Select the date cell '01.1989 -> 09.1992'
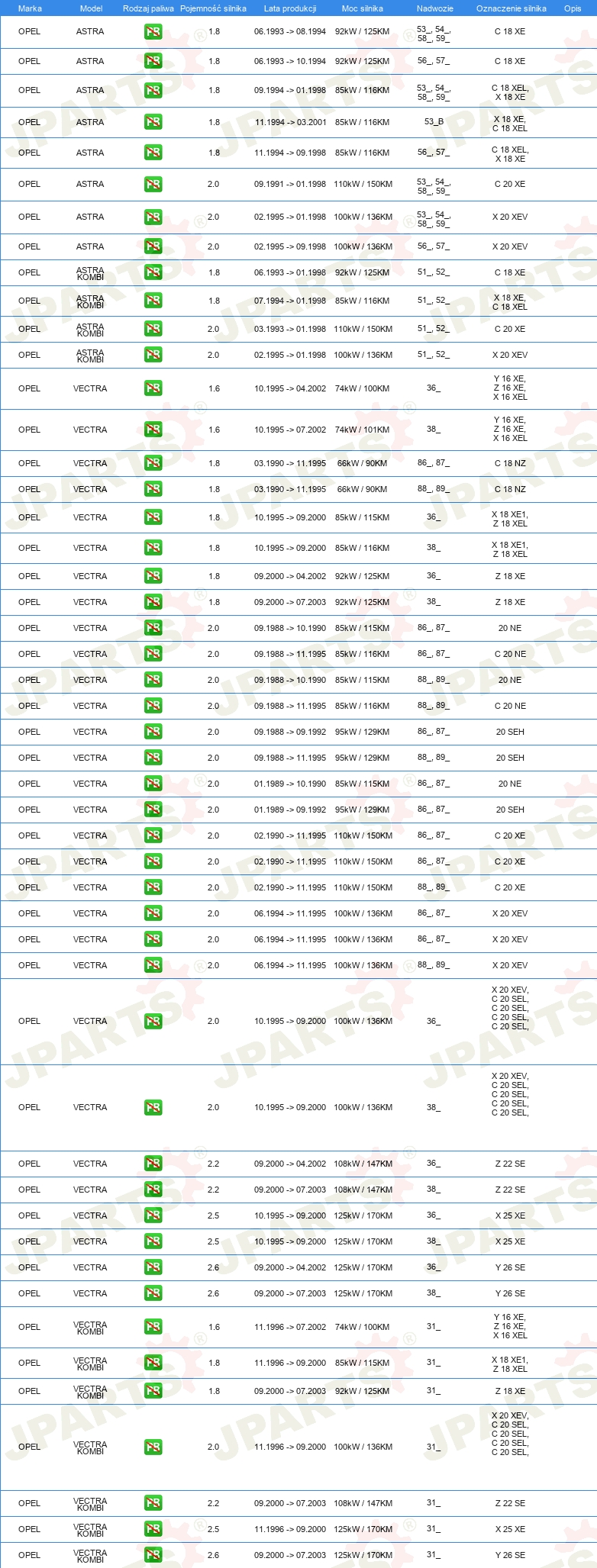The width and height of the screenshot is (597, 1568). pos(290,810)
